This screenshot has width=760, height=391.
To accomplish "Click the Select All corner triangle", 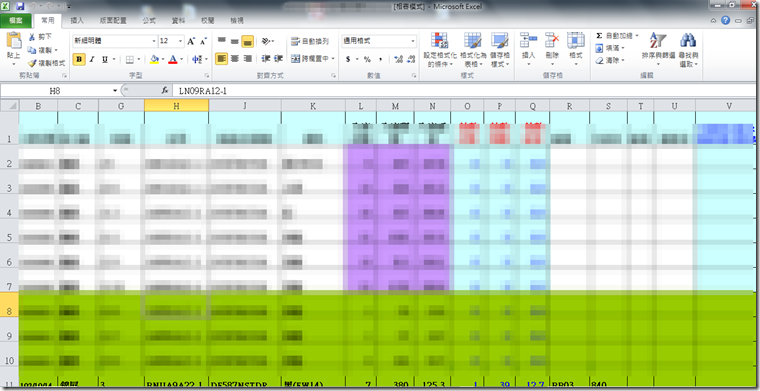I will [x=10, y=106].
